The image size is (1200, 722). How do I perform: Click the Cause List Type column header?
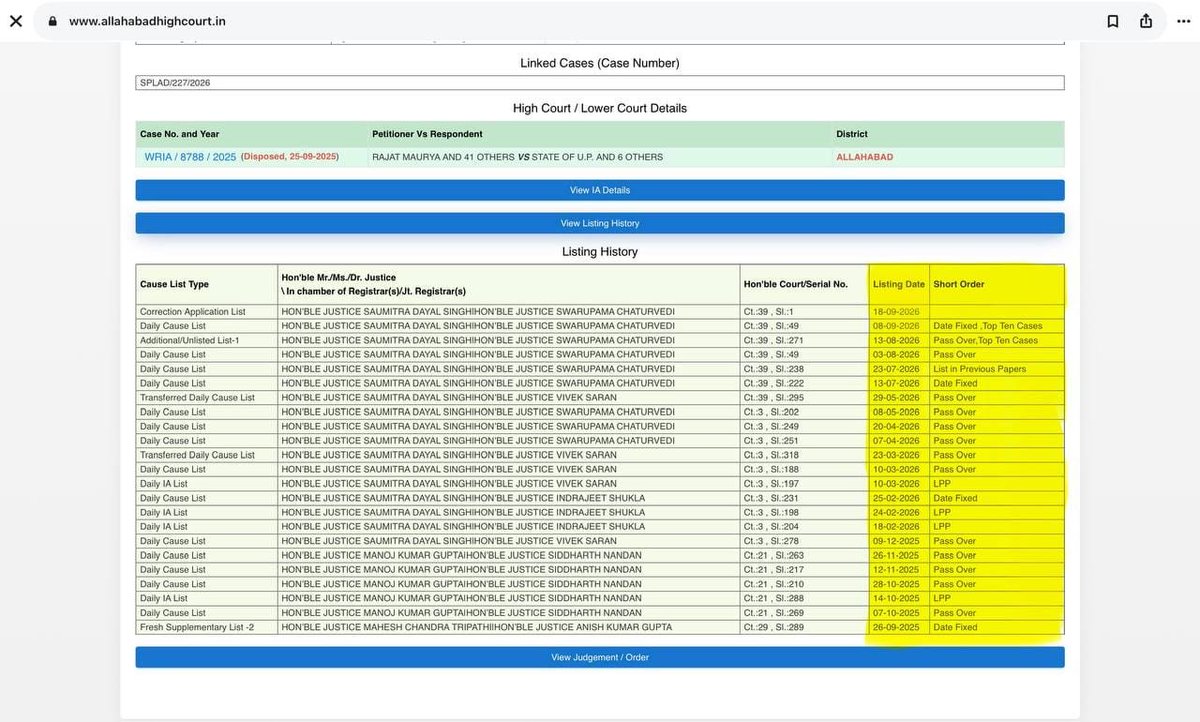[x=175, y=284]
